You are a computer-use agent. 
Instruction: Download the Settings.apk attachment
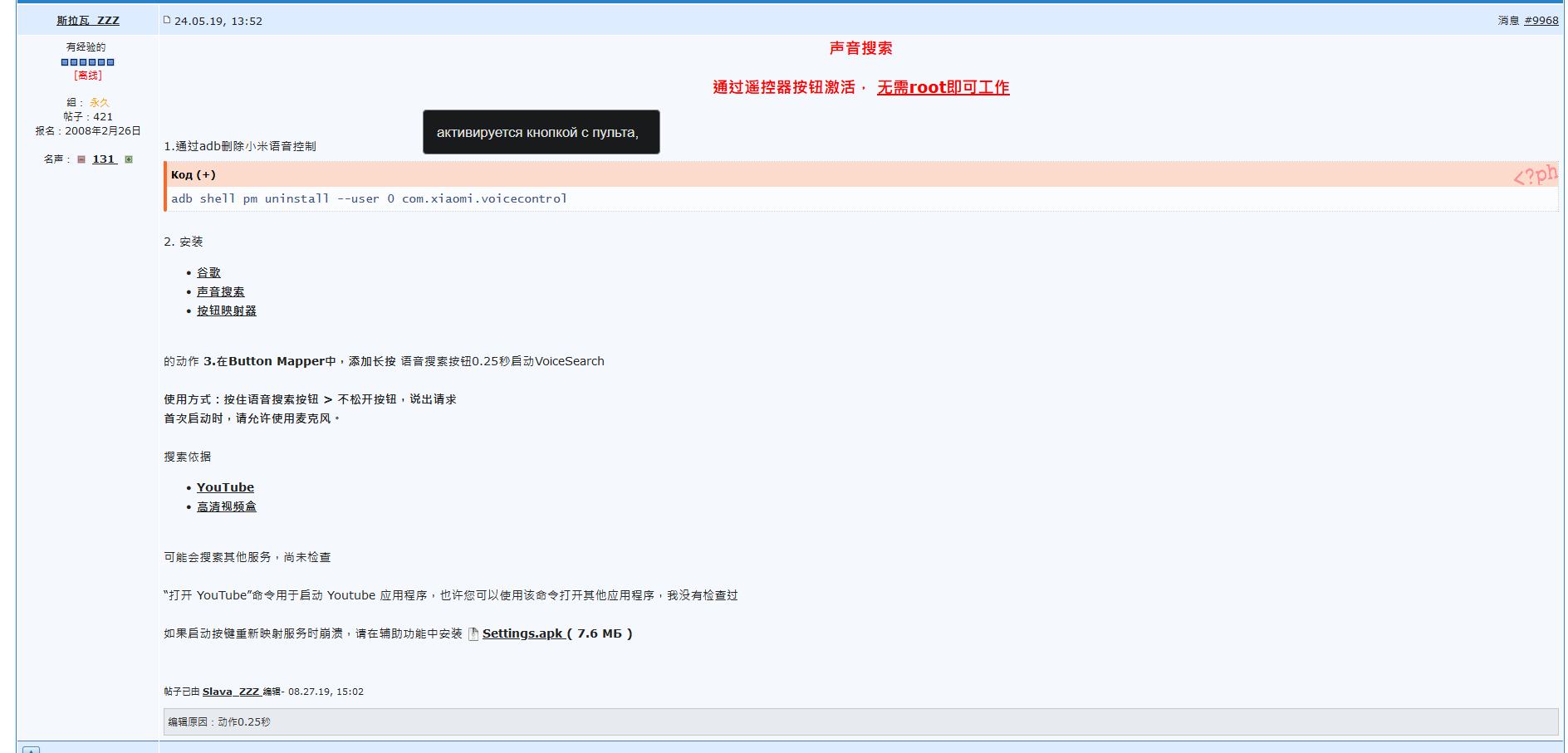click(522, 634)
